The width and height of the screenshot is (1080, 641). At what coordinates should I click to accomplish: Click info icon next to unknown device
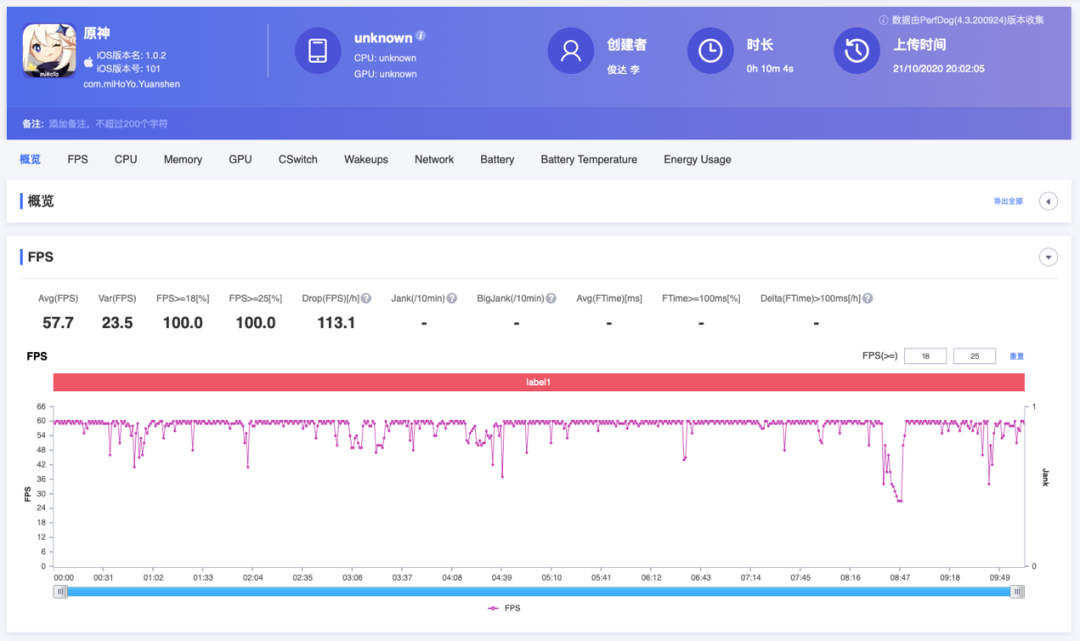tap(421, 36)
